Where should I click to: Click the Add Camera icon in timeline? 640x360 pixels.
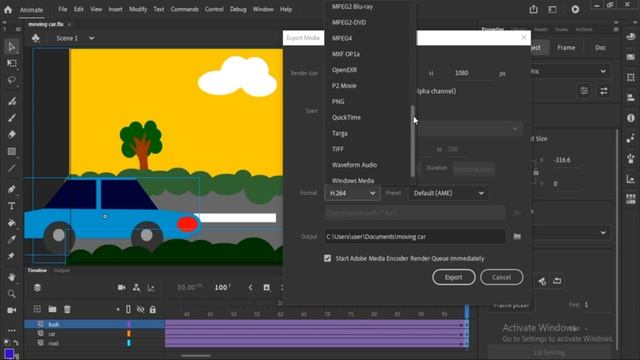tap(121, 288)
